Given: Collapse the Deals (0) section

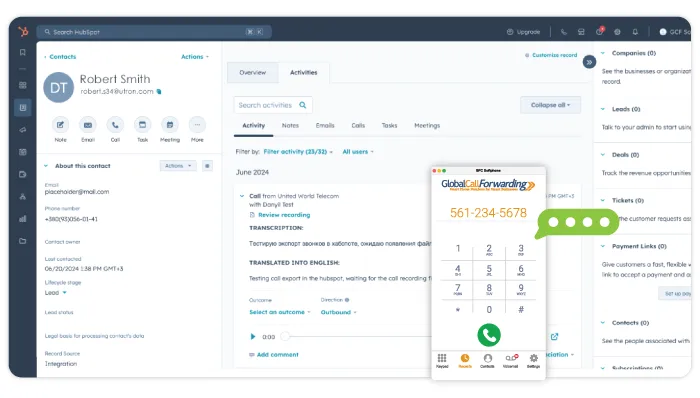Looking at the screenshot, I should pos(603,155).
